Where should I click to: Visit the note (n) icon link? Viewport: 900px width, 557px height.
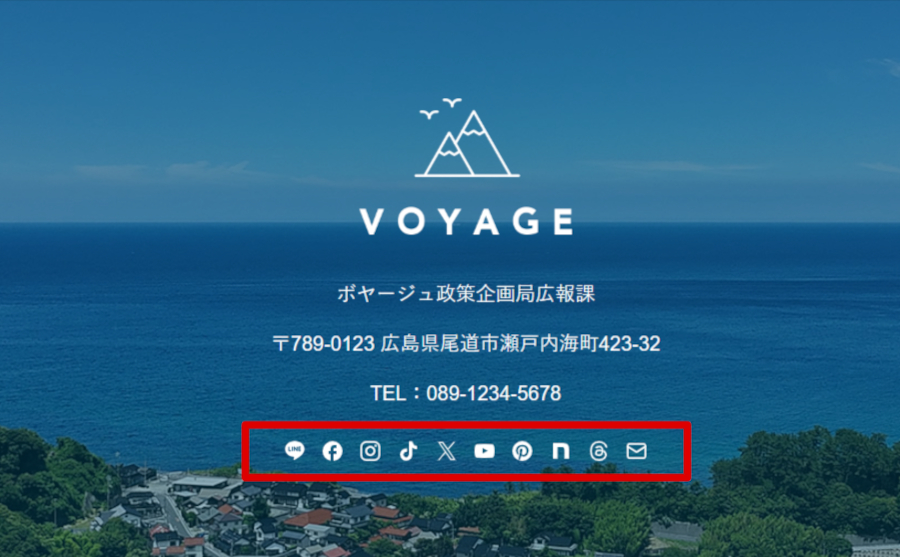click(x=561, y=451)
